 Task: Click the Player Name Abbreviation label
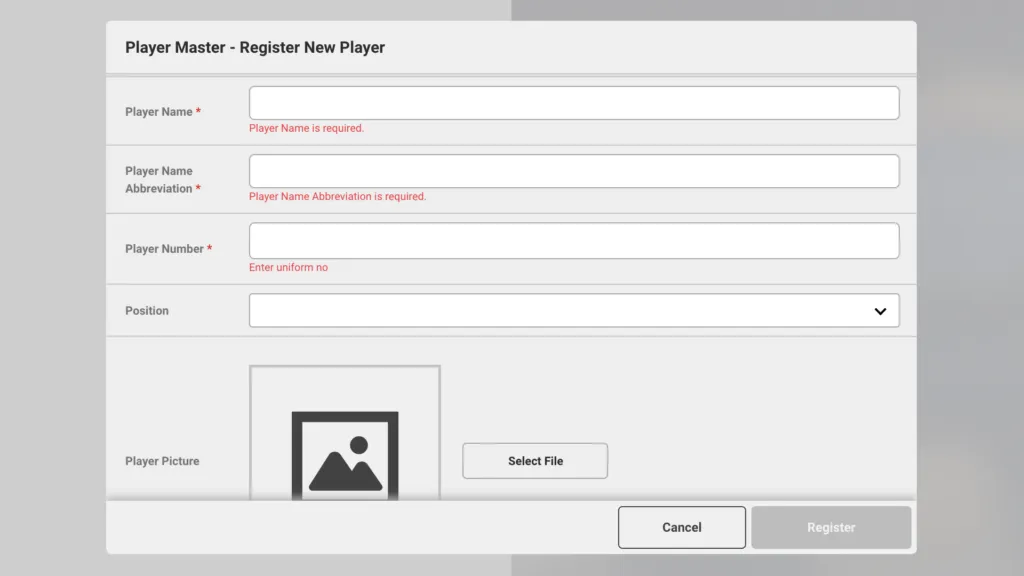tap(163, 180)
